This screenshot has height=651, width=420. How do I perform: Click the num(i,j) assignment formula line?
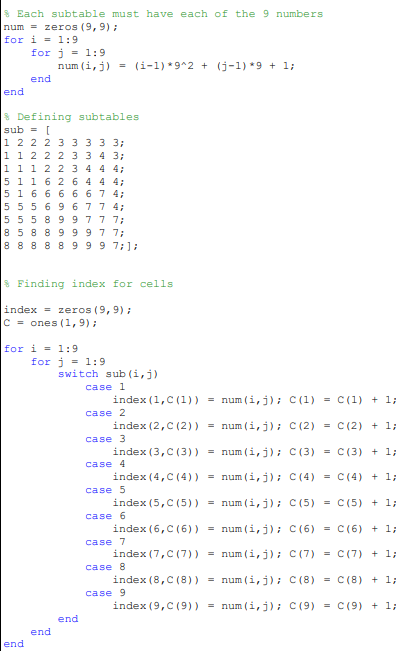(x=176, y=66)
